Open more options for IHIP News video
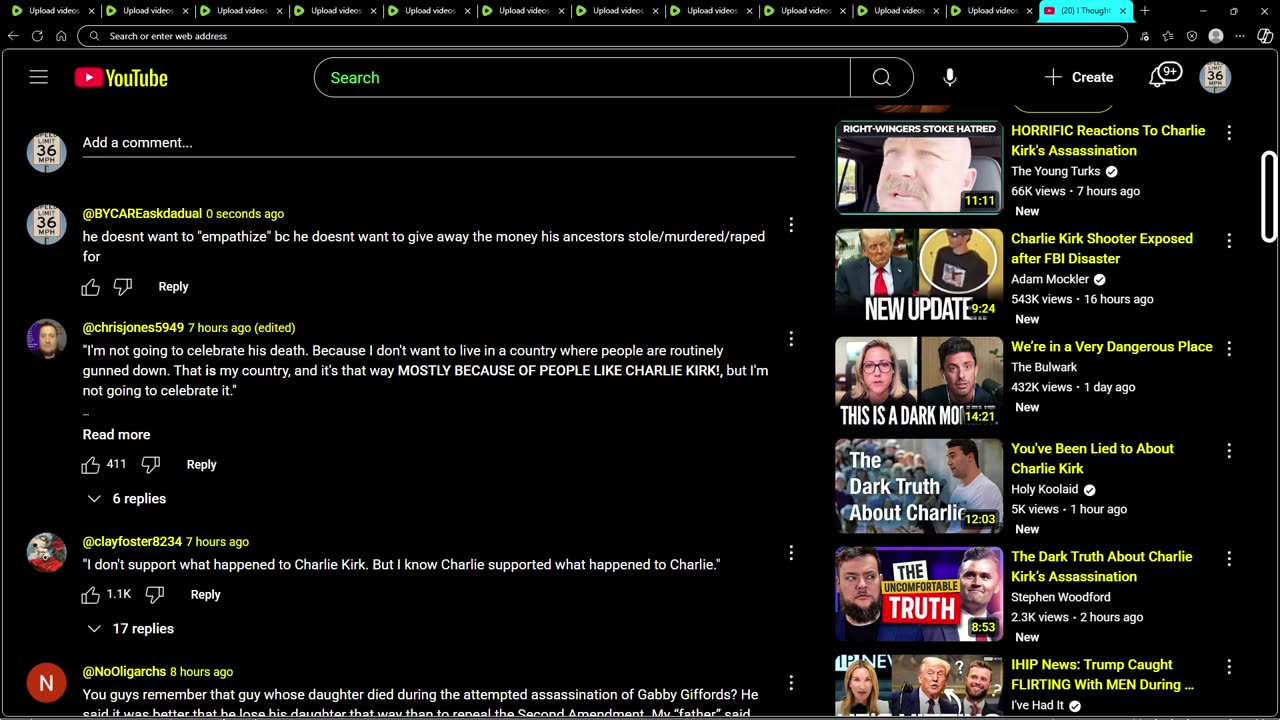This screenshot has width=1280, height=720. [x=1229, y=666]
